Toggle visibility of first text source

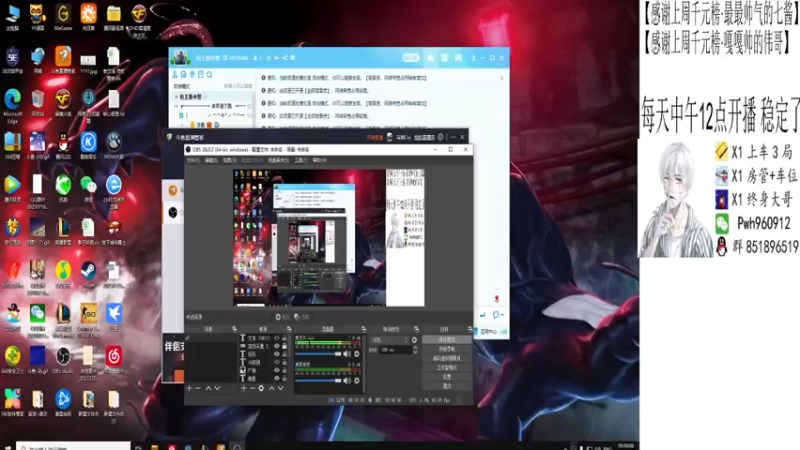point(277,338)
